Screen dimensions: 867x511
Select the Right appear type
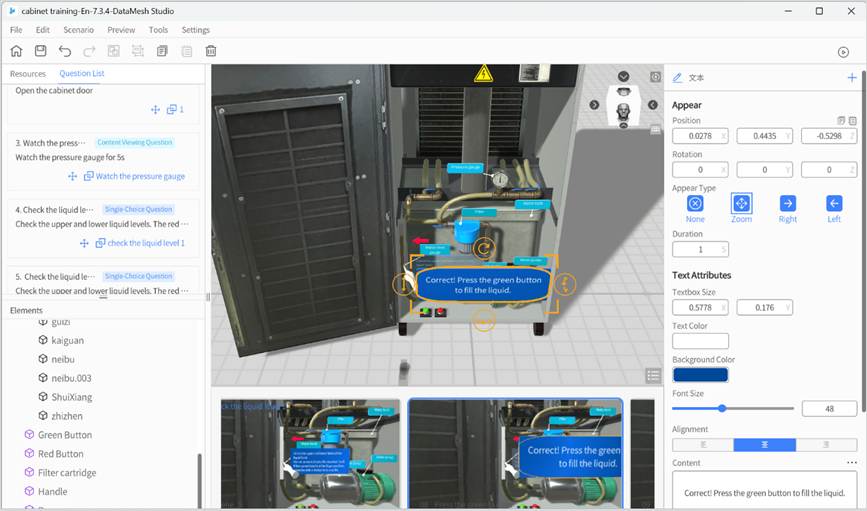coord(787,203)
